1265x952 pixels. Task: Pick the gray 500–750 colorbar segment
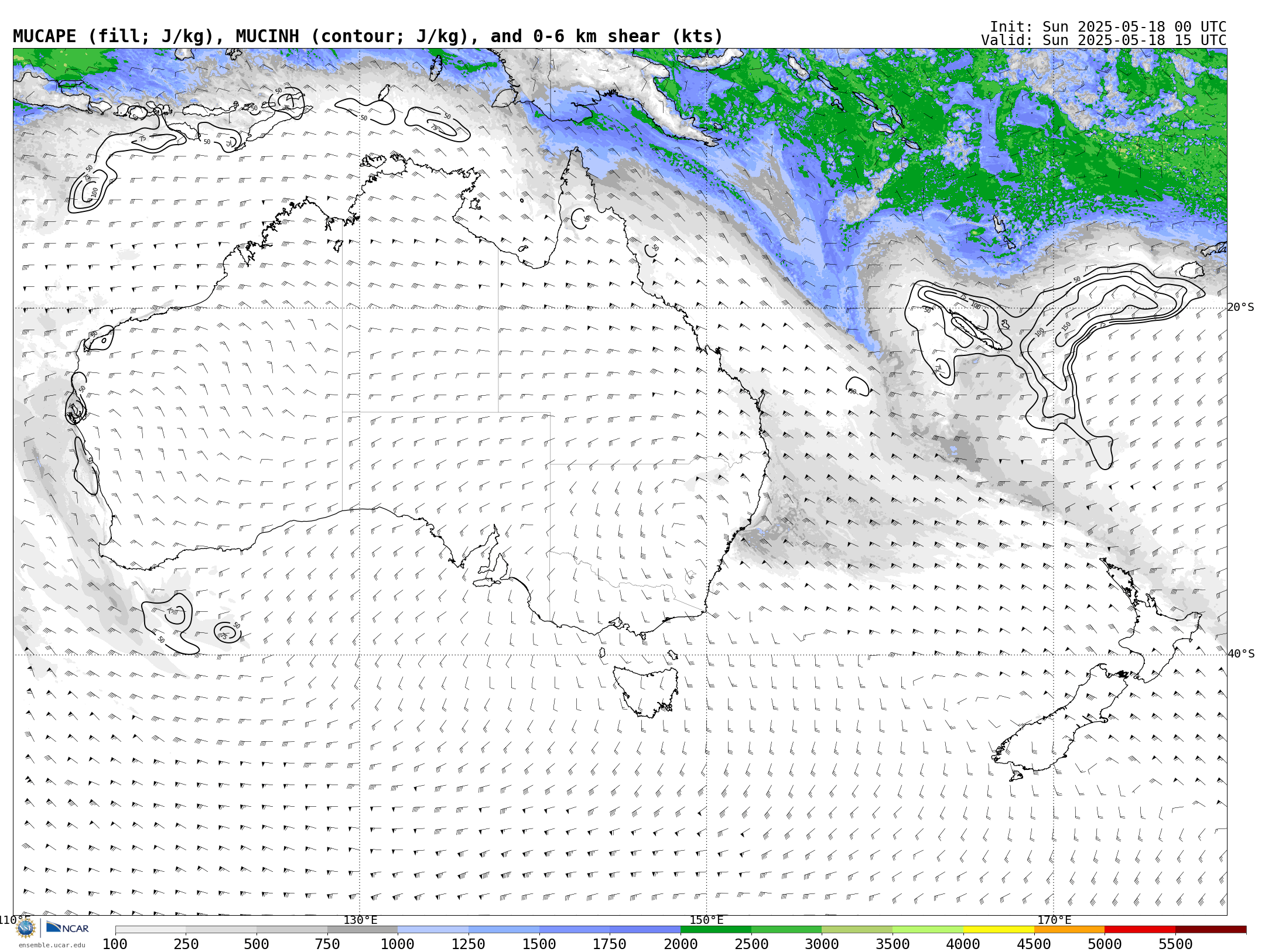click(x=292, y=929)
